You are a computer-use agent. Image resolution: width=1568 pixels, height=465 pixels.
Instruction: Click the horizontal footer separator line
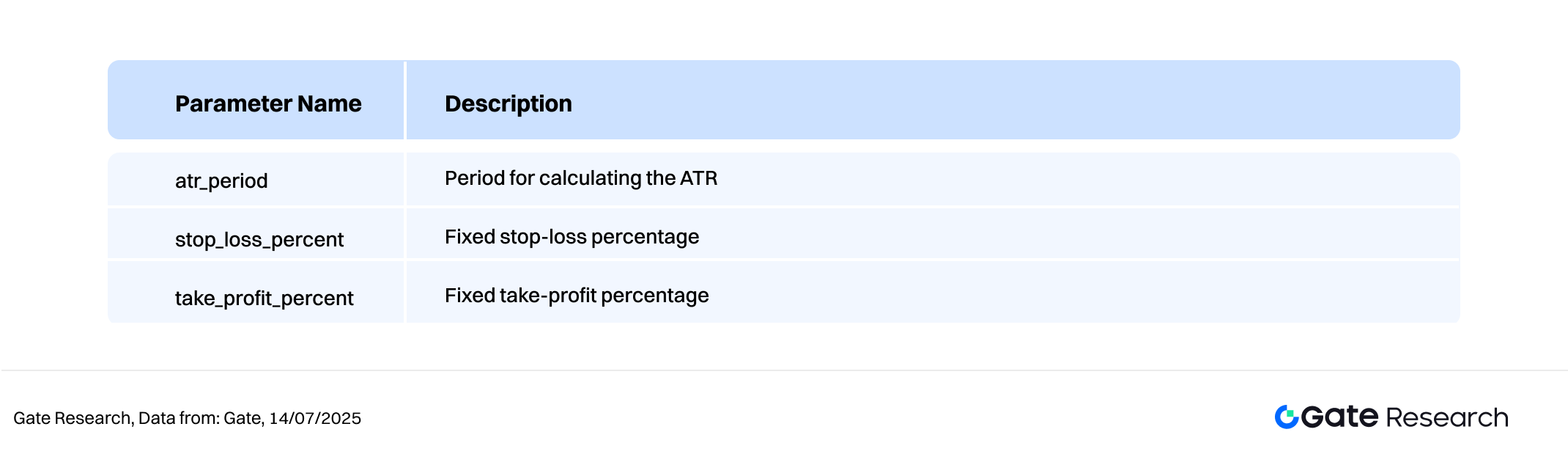point(784,370)
